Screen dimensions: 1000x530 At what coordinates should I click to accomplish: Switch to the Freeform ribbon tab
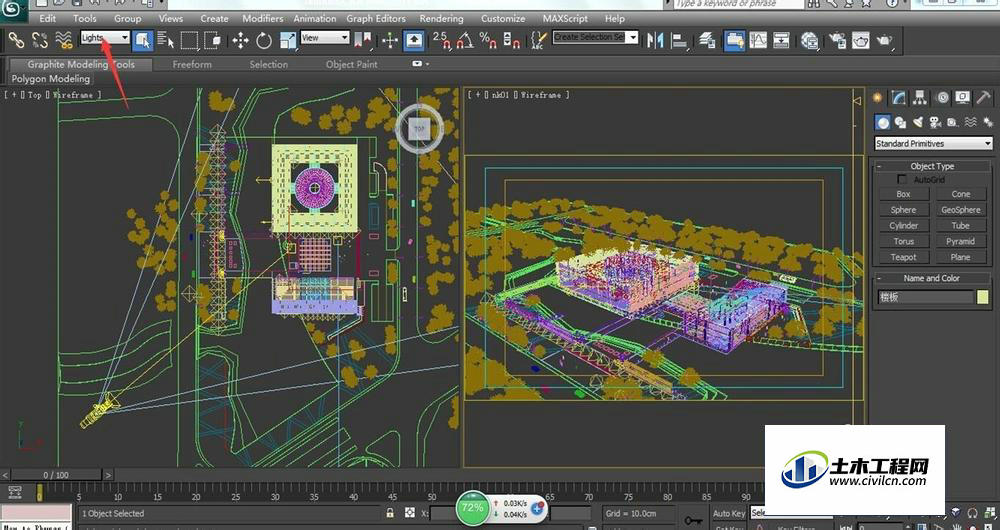(x=192, y=64)
